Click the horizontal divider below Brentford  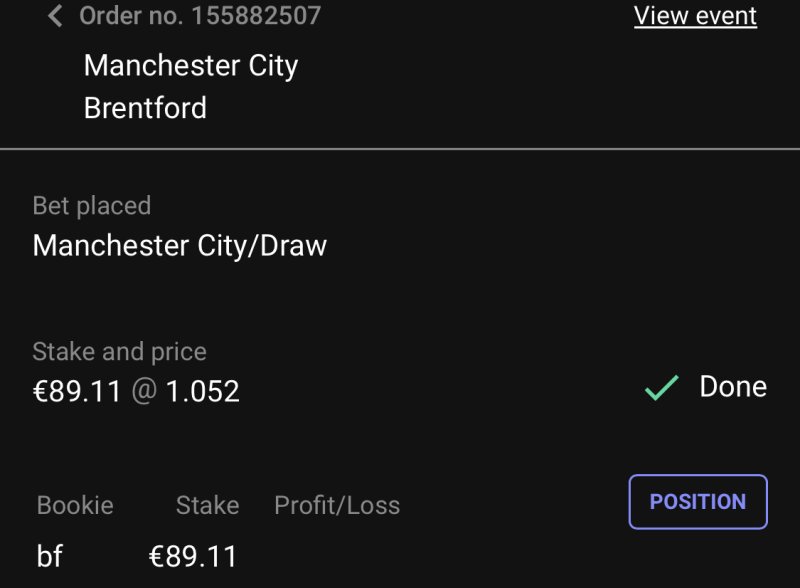[x=400, y=149]
